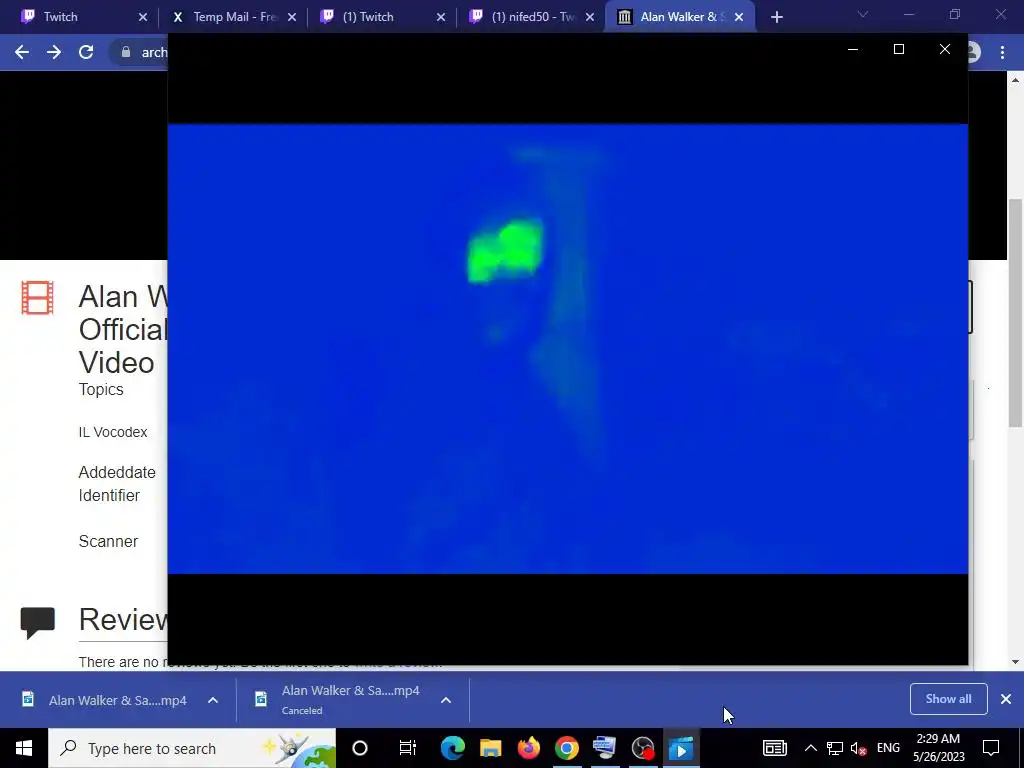
Task: Click the network icon in the system tray
Action: pos(835,748)
